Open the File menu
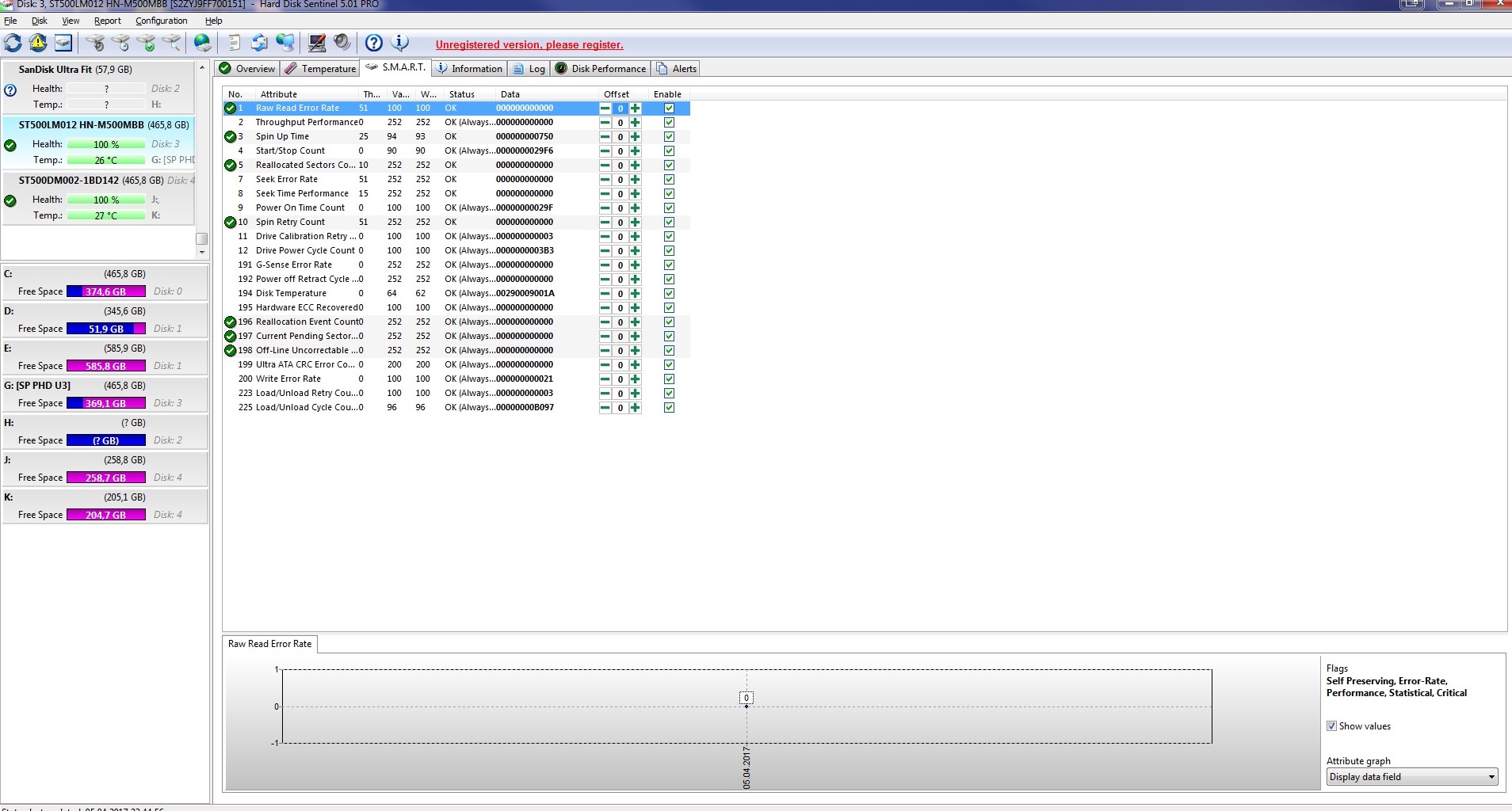Viewport: 1512px width, 811px height. coord(10,21)
